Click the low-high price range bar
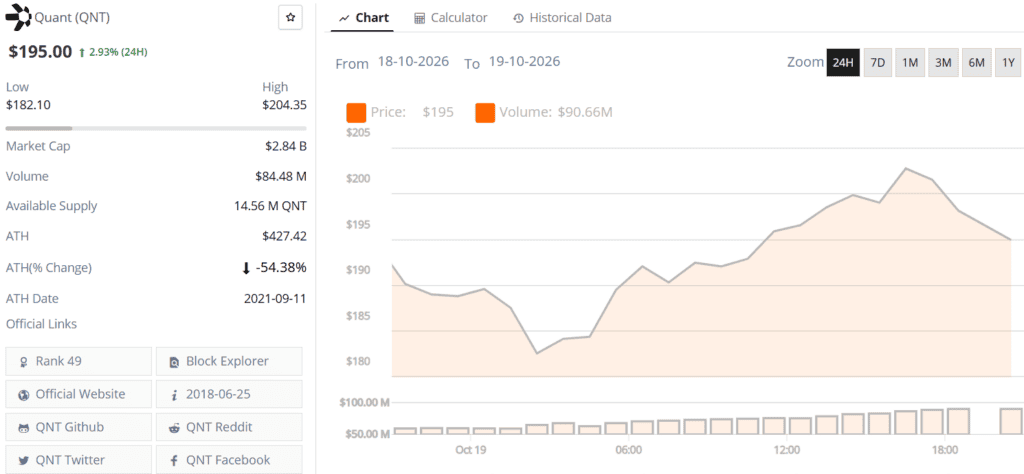Viewport: 1024px width, 474px height. point(156,129)
